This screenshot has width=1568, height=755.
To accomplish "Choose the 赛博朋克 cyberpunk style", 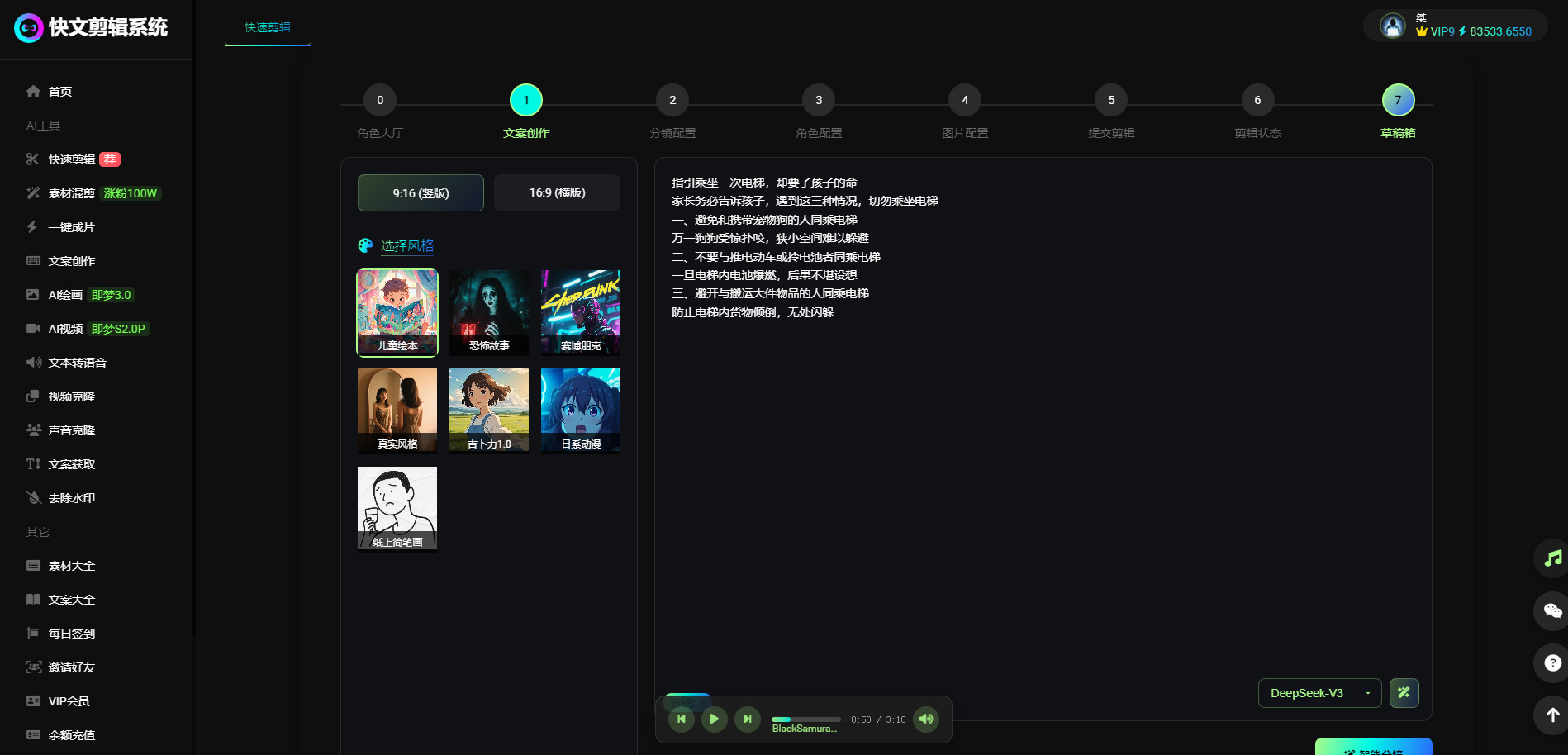I will 580,312.
